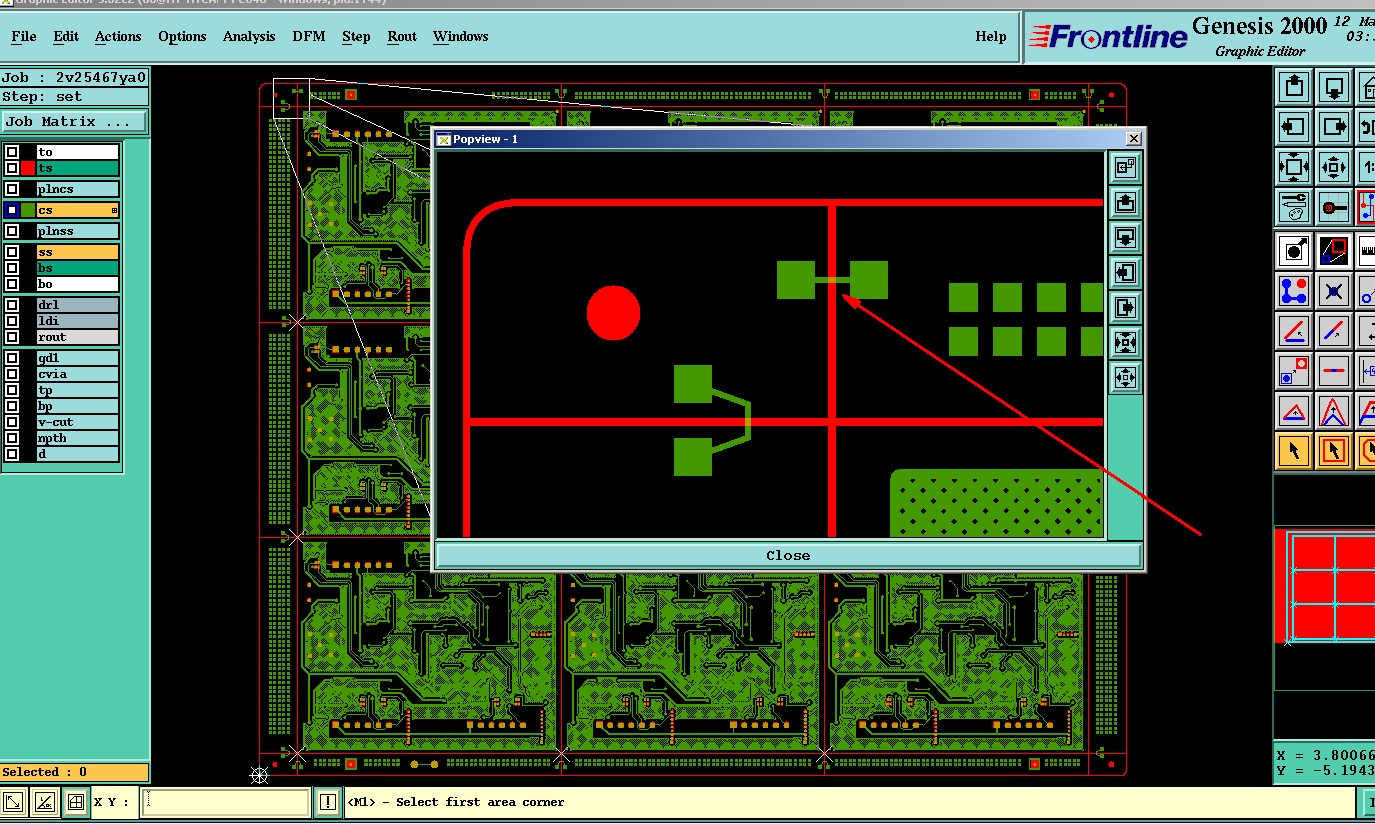Toggle the checkbox for layer ts
Viewport: 1375px width, 824px height.
point(12,168)
